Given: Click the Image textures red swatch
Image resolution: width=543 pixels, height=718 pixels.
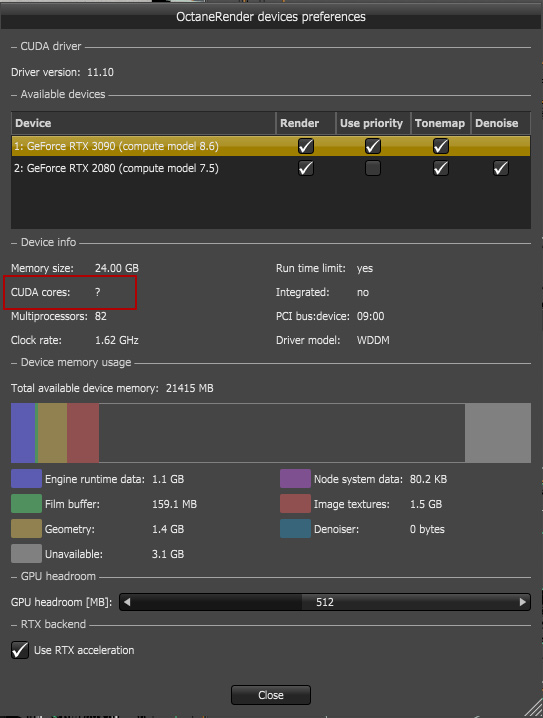Looking at the screenshot, I should [x=295, y=504].
